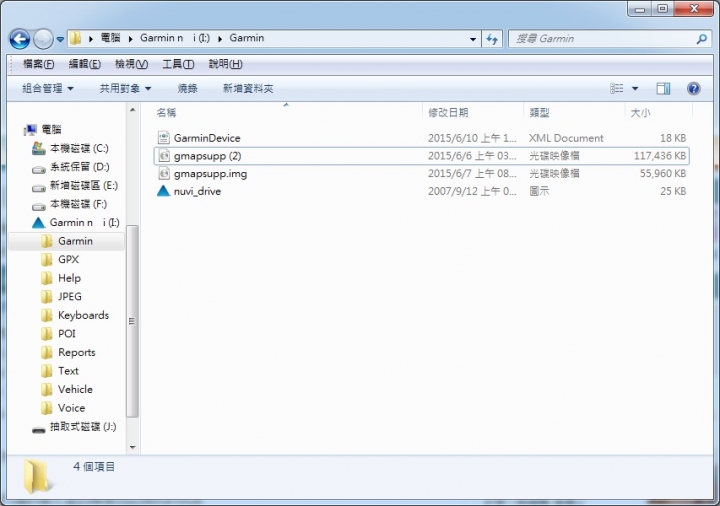Select 電腦 in the address breadcrumb
Screen dimensions: 720x506
pos(111,38)
